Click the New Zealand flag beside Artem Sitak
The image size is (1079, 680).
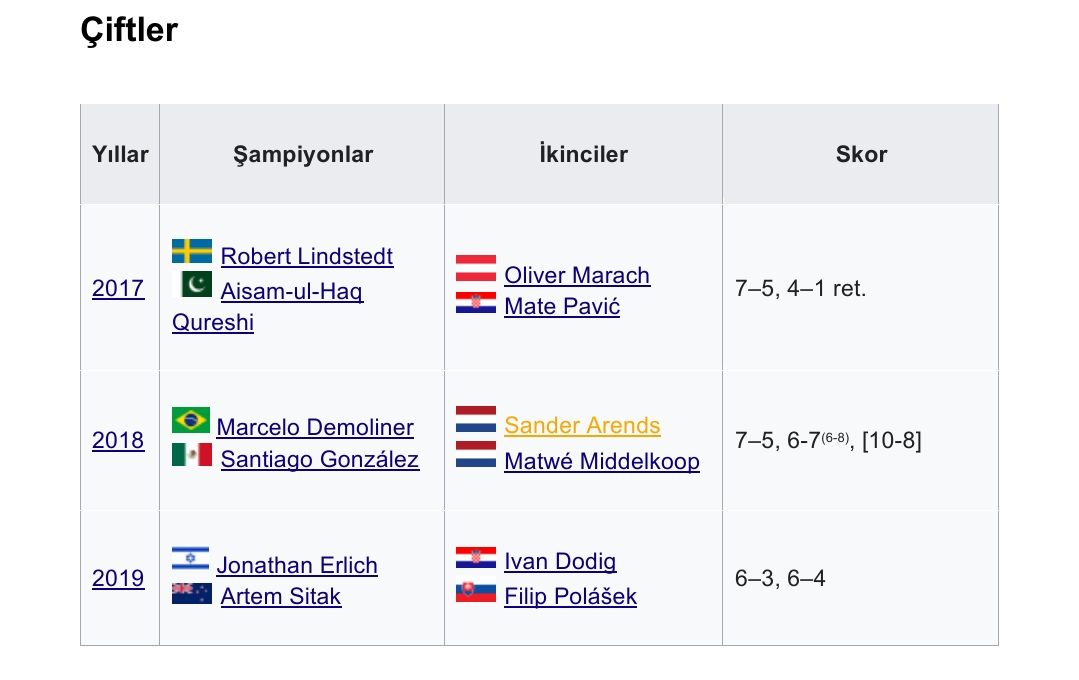192,593
